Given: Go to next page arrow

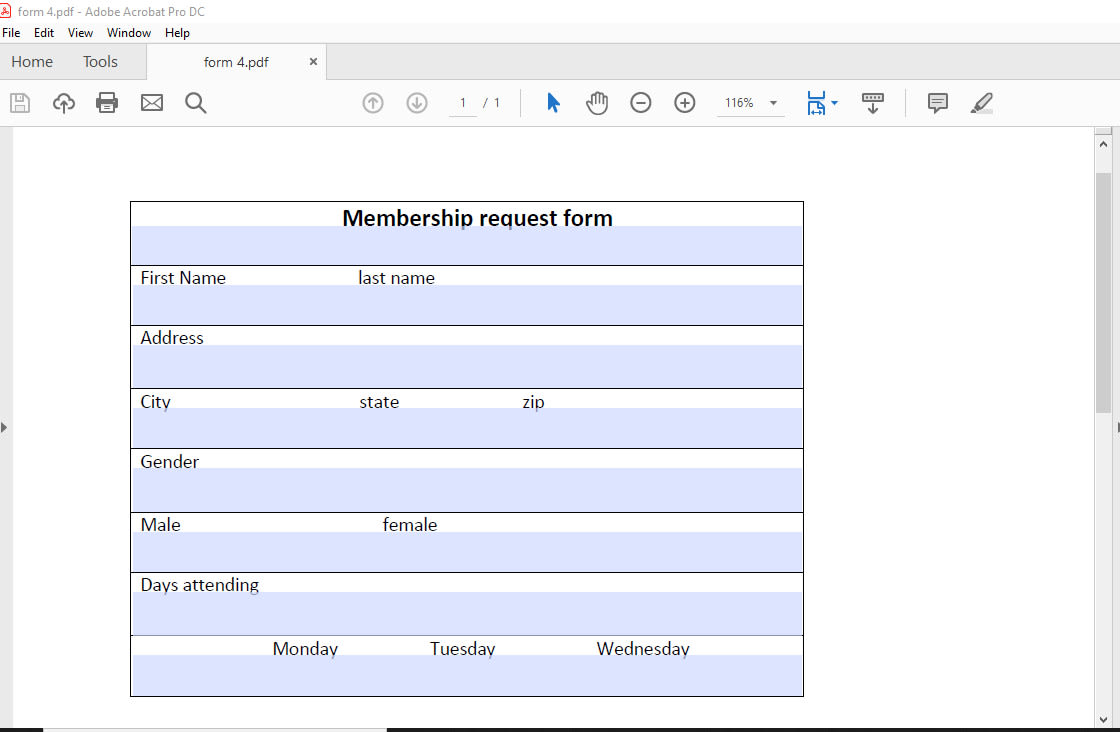Looking at the screenshot, I should [417, 103].
